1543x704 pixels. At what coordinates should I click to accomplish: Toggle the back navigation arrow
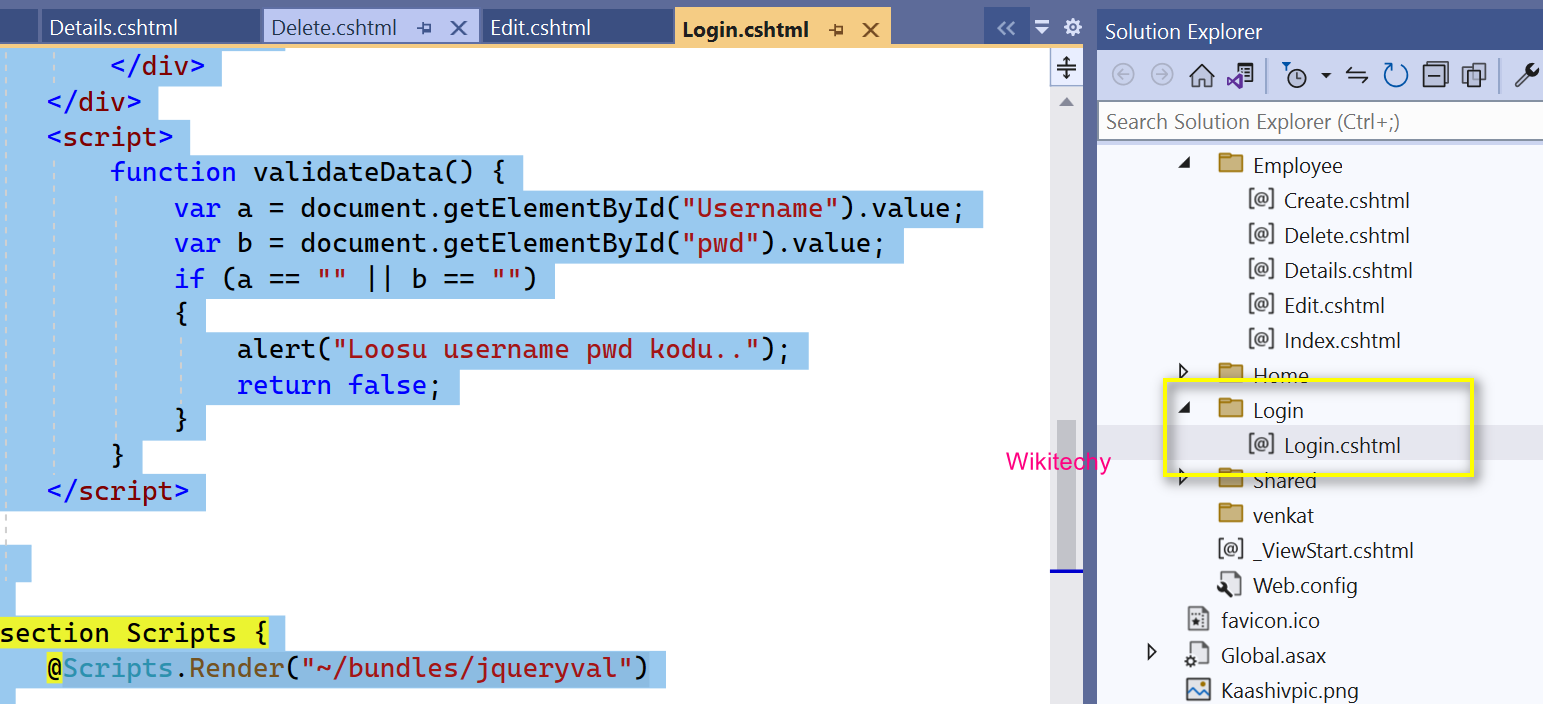[x=1122, y=75]
